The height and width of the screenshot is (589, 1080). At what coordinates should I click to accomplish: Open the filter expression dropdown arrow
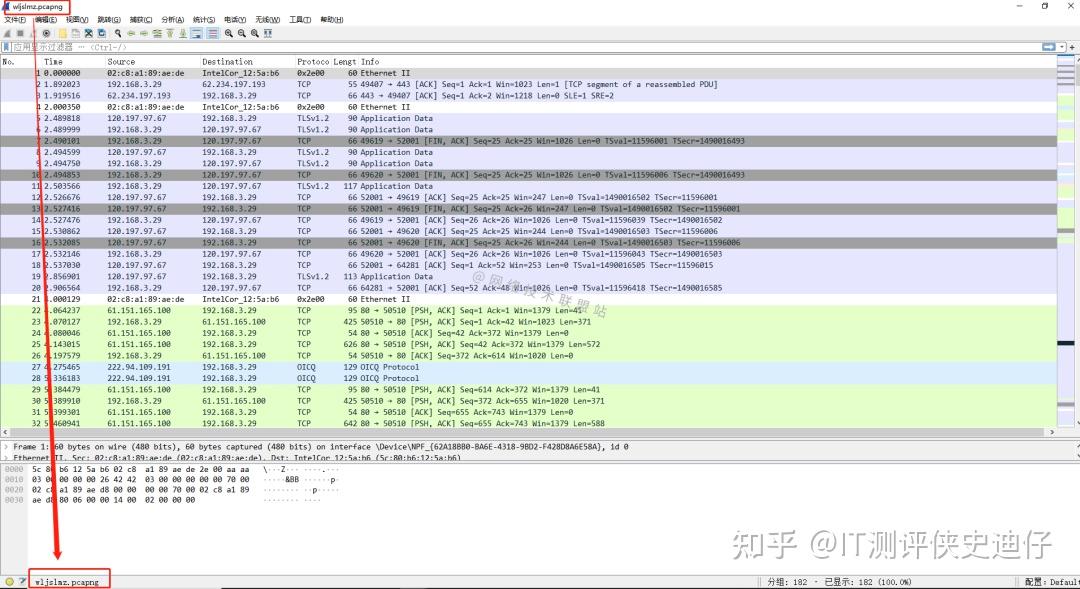1061,47
